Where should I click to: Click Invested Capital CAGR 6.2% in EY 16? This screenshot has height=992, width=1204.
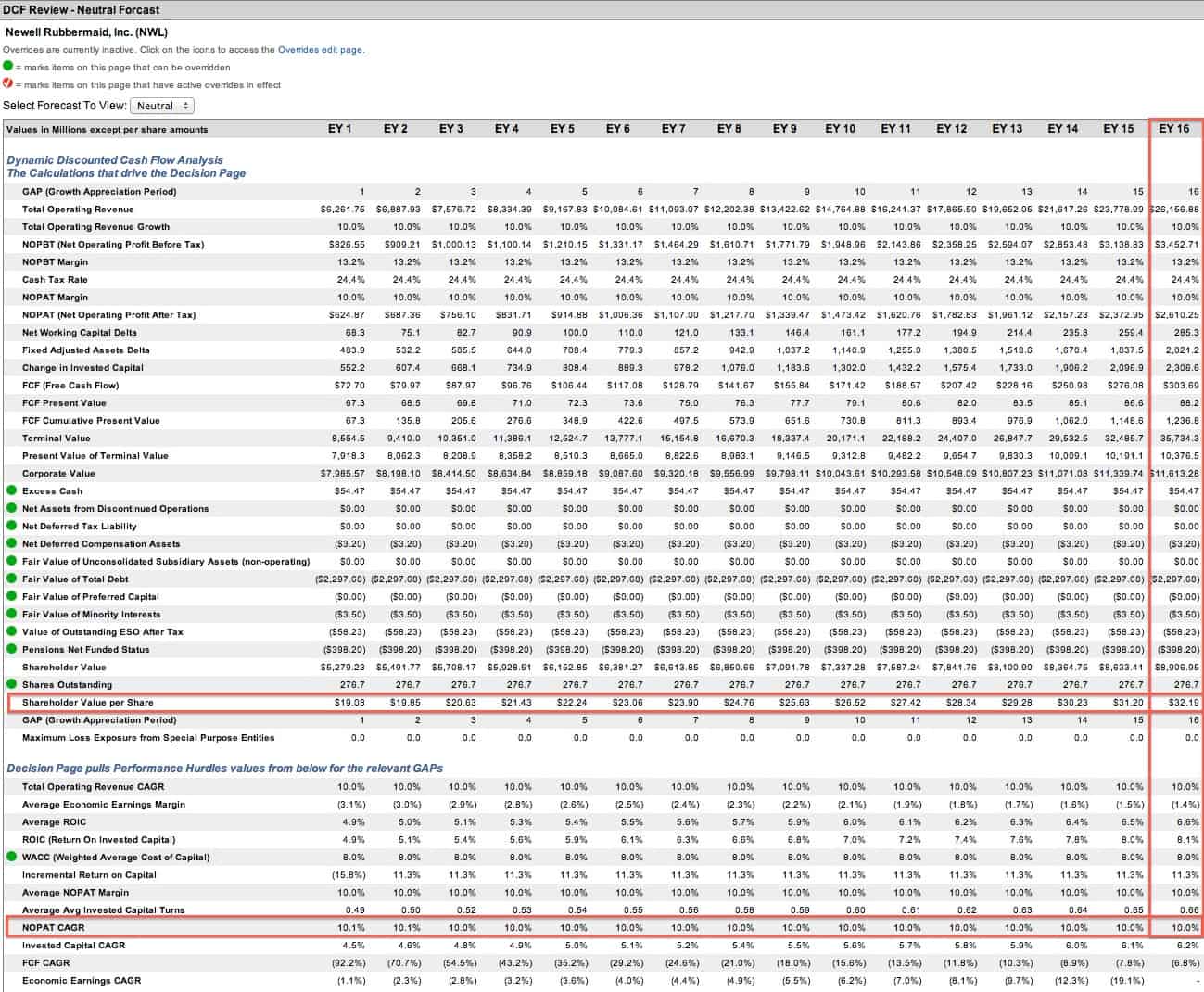[x=1187, y=946]
